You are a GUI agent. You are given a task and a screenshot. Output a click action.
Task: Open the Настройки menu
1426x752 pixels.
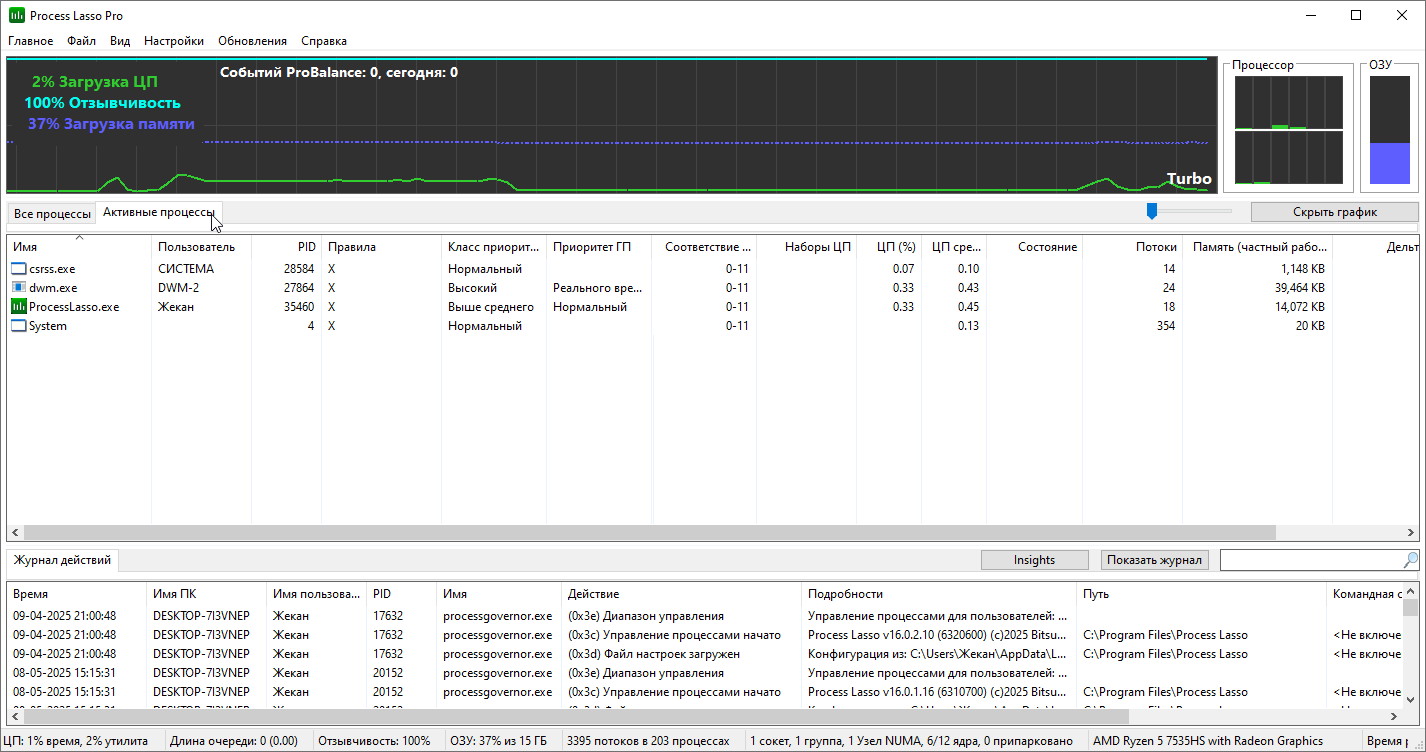click(x=174, y=41)
